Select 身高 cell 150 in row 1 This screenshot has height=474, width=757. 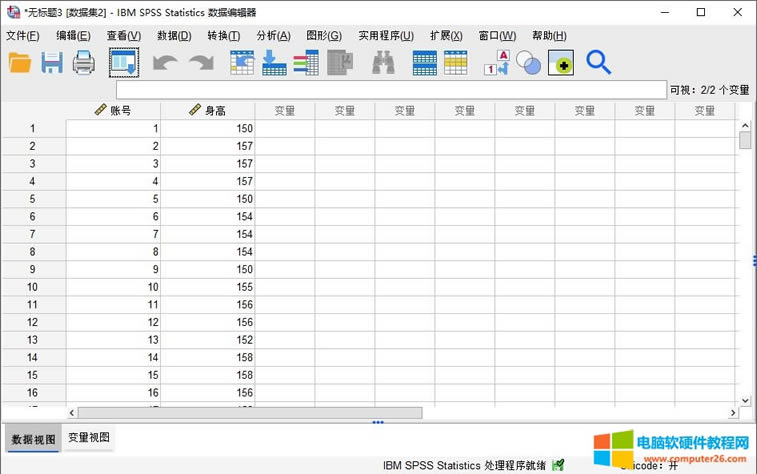pyautogui.click(x=208, y=128)
